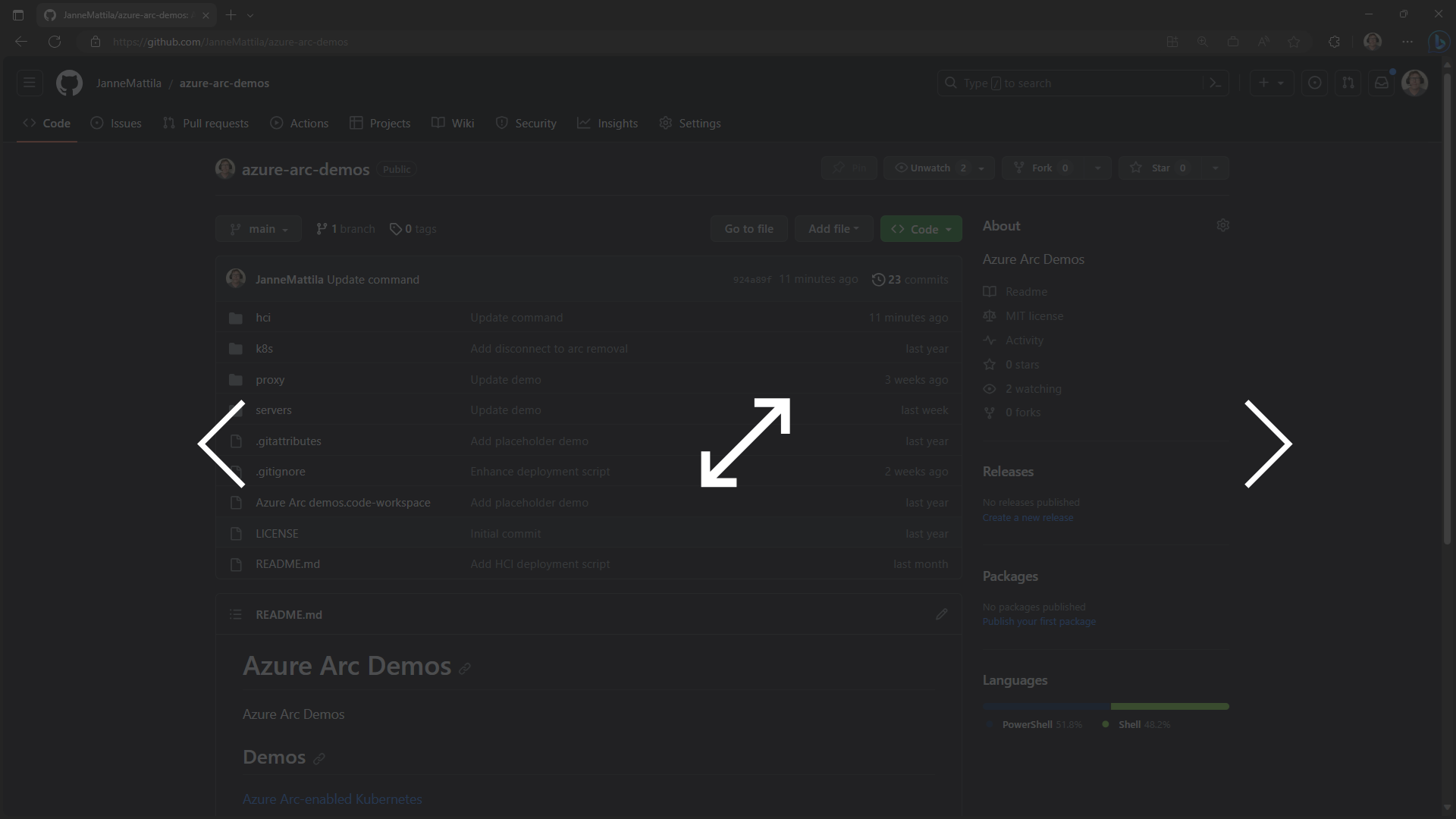
Task: Open the hci folder
Action: tap(263, 317)
